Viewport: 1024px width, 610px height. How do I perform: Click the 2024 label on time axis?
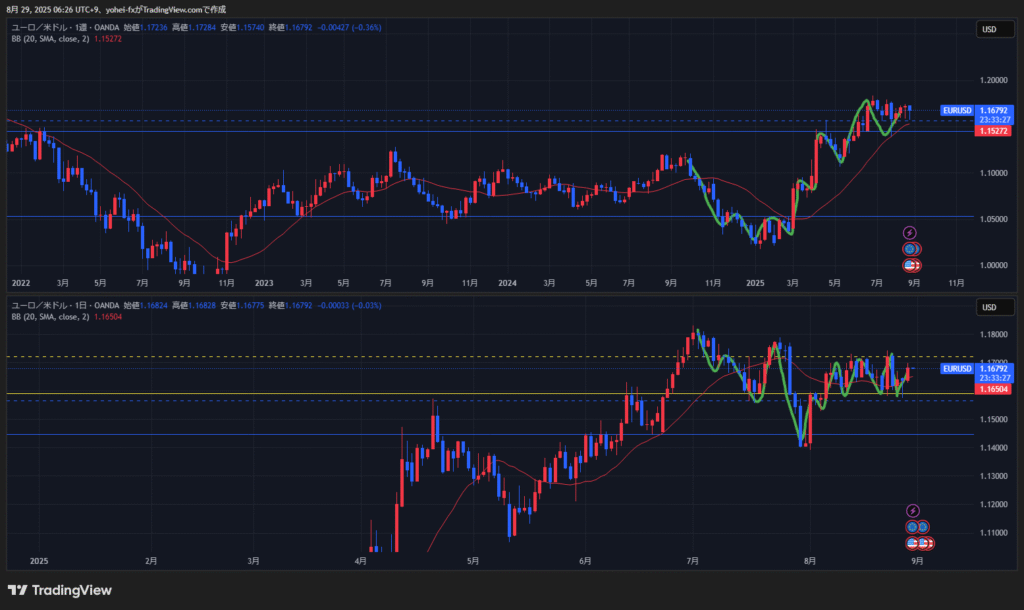click(507, 283)
